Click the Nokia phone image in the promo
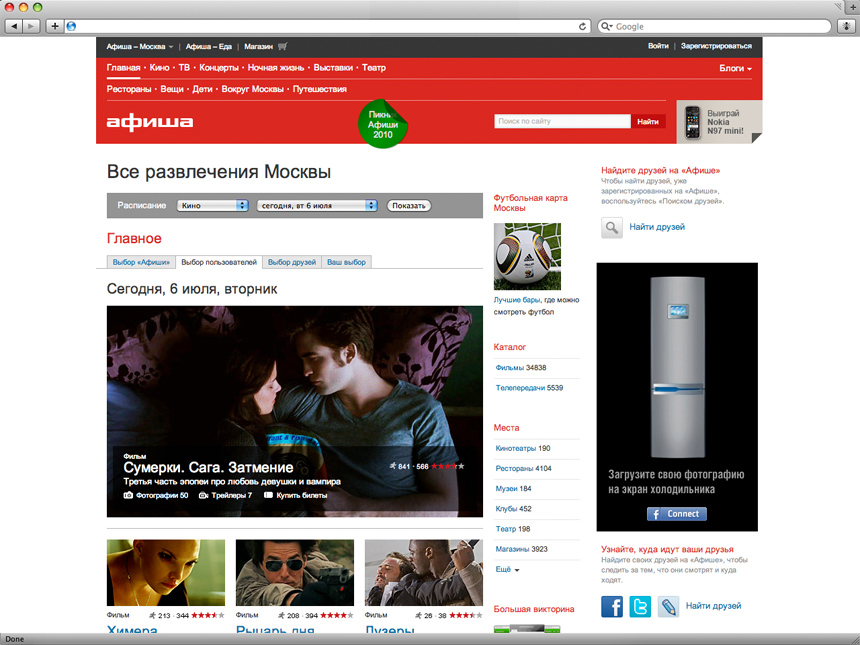Viewport: 860px width, 645px height. (693, 122)
